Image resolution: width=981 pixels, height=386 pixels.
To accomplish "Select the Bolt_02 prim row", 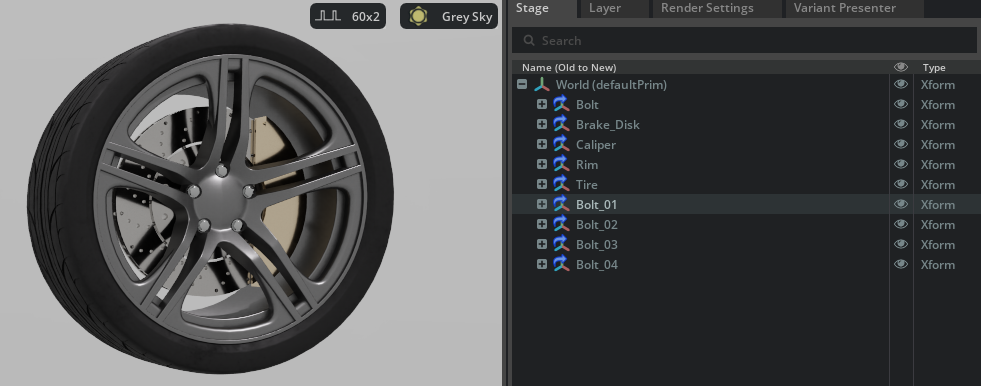I will coord(746,225).
